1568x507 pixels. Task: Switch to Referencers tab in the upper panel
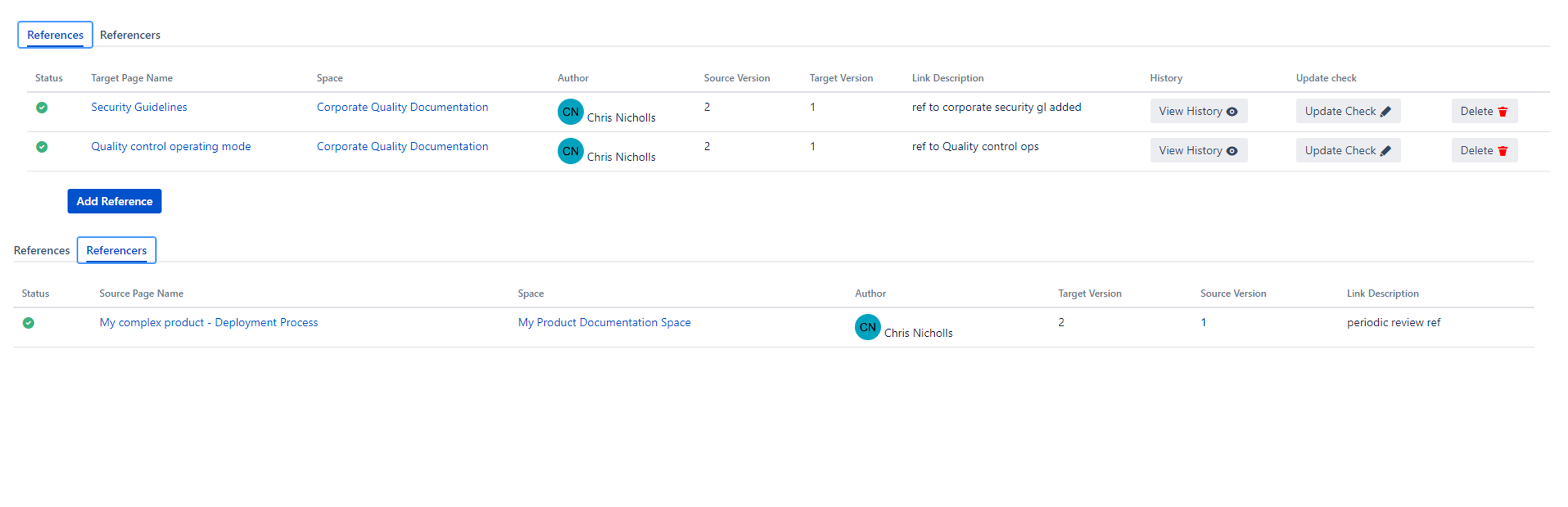(x=130, y=35)
